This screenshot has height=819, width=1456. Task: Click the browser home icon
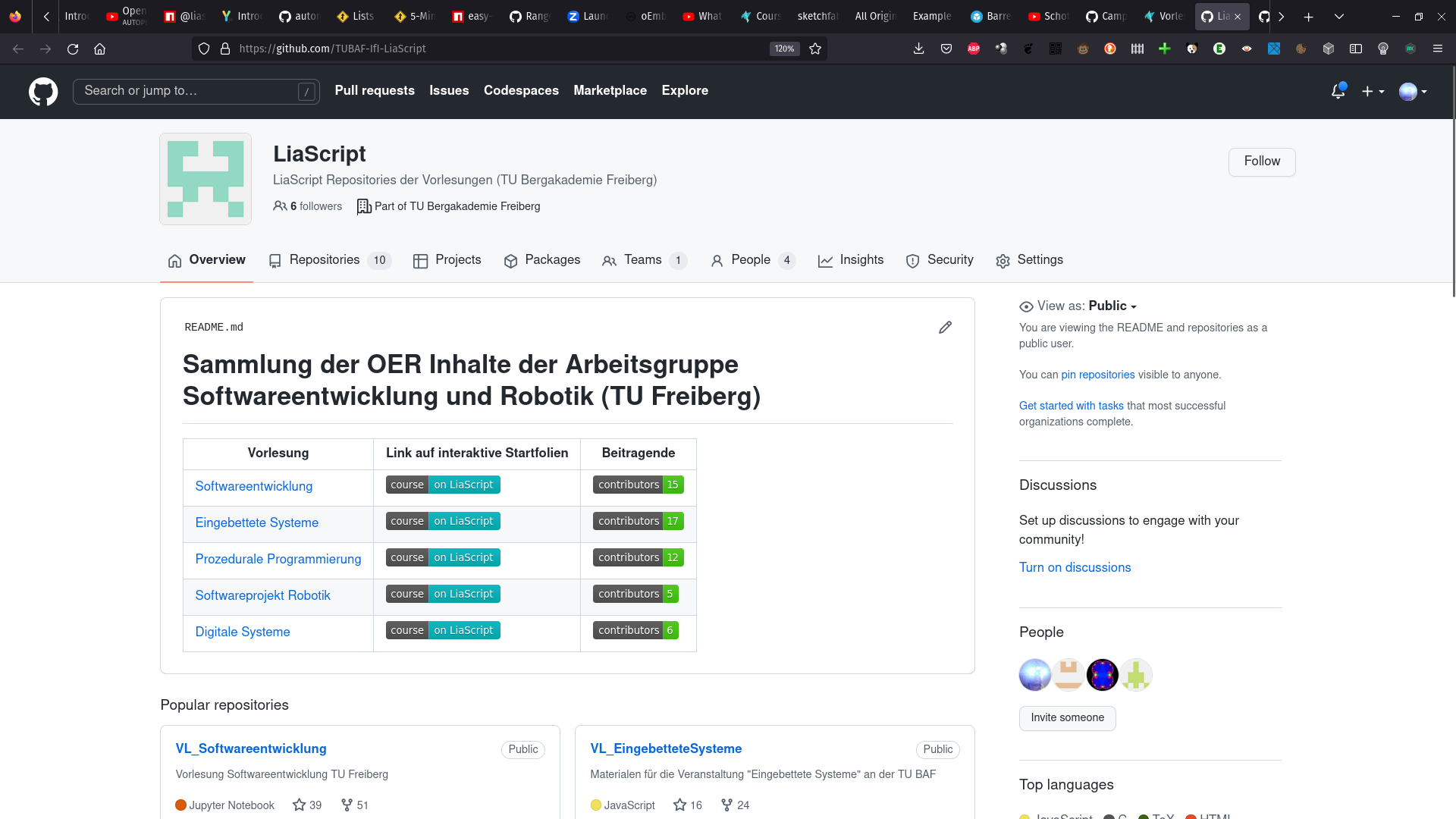(x=99, y=49)
